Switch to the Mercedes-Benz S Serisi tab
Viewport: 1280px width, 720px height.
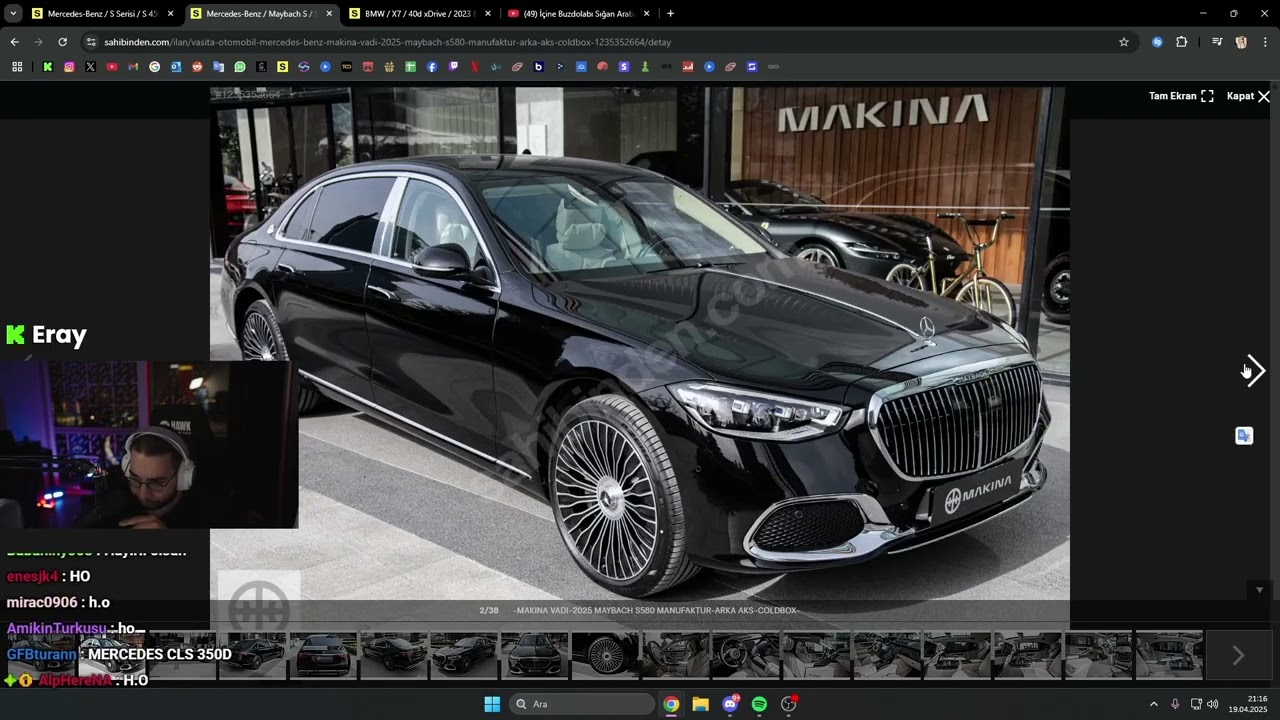tap(102, 14)
